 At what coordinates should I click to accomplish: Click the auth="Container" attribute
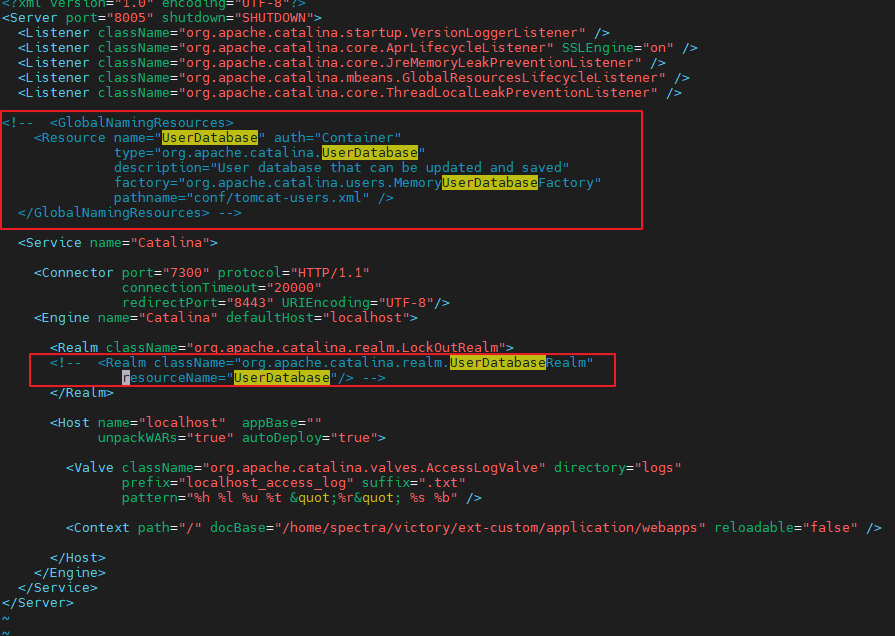[337, 138]
